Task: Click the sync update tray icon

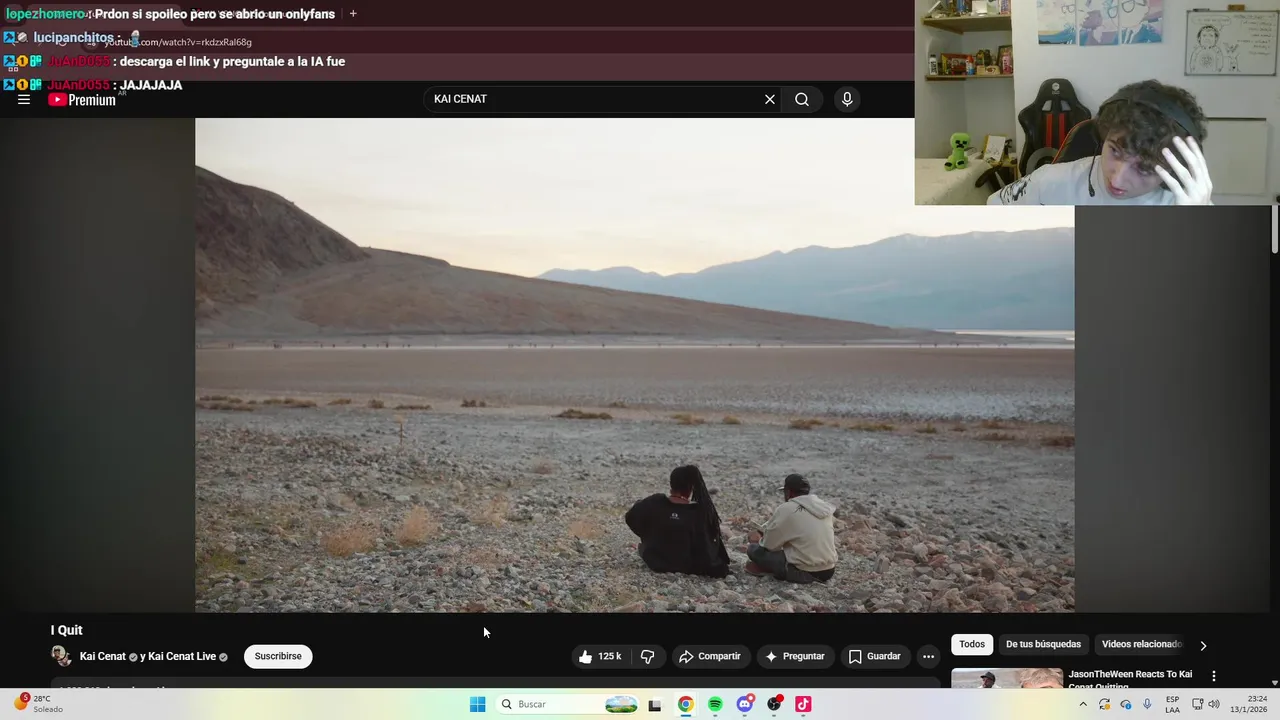Action: click(1104, 704)
